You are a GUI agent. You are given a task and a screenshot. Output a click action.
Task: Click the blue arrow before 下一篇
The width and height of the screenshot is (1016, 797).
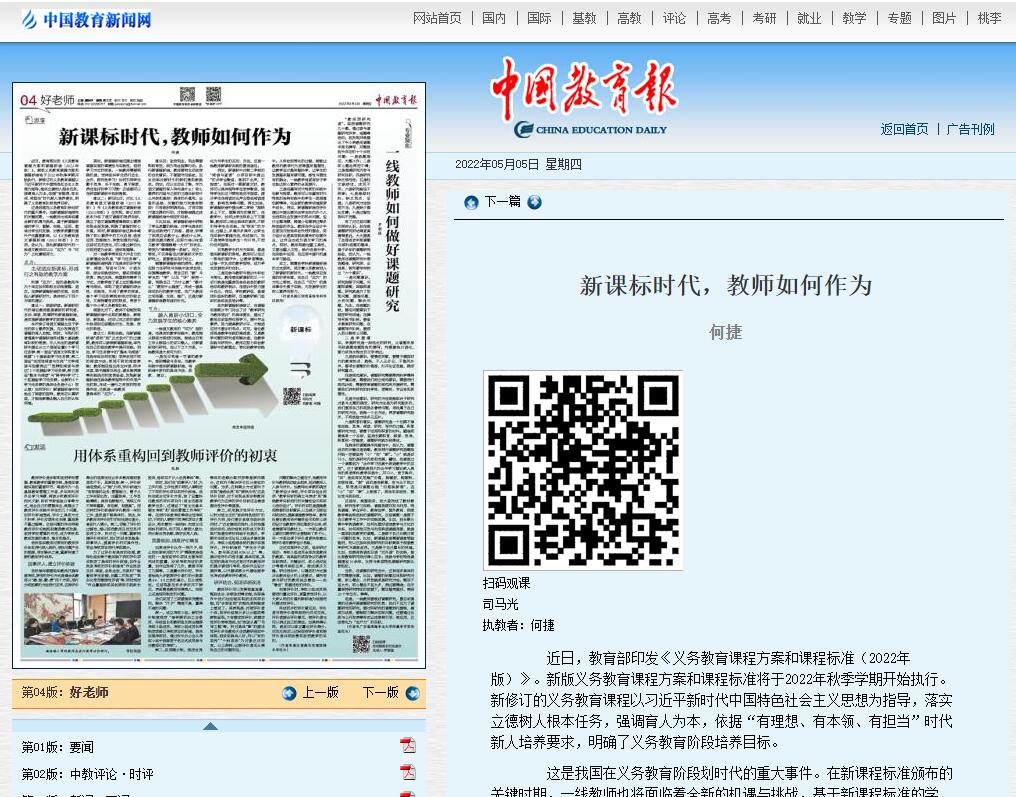(x=471, y=202)
